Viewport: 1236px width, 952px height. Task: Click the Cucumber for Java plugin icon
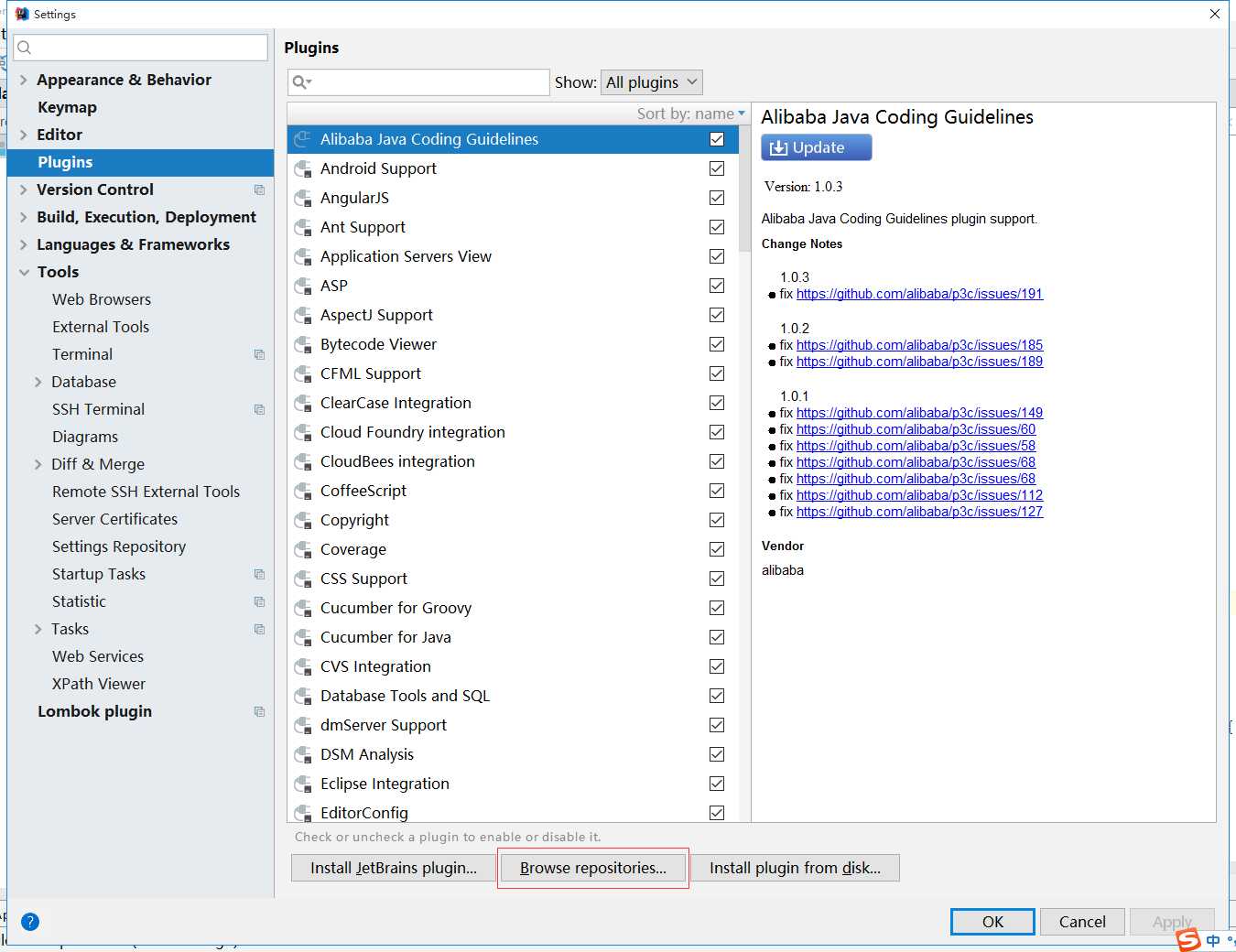303,637
